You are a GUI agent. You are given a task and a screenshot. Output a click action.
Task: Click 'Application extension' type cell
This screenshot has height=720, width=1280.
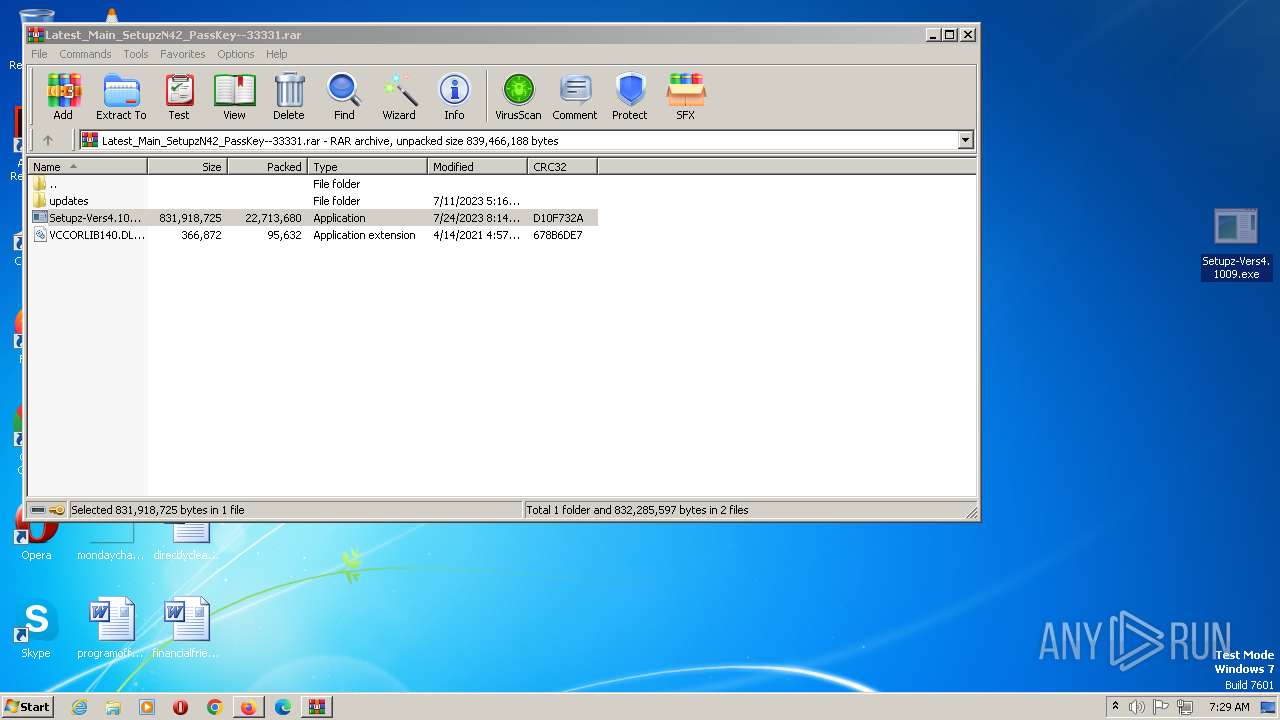[x=364, y=235]
